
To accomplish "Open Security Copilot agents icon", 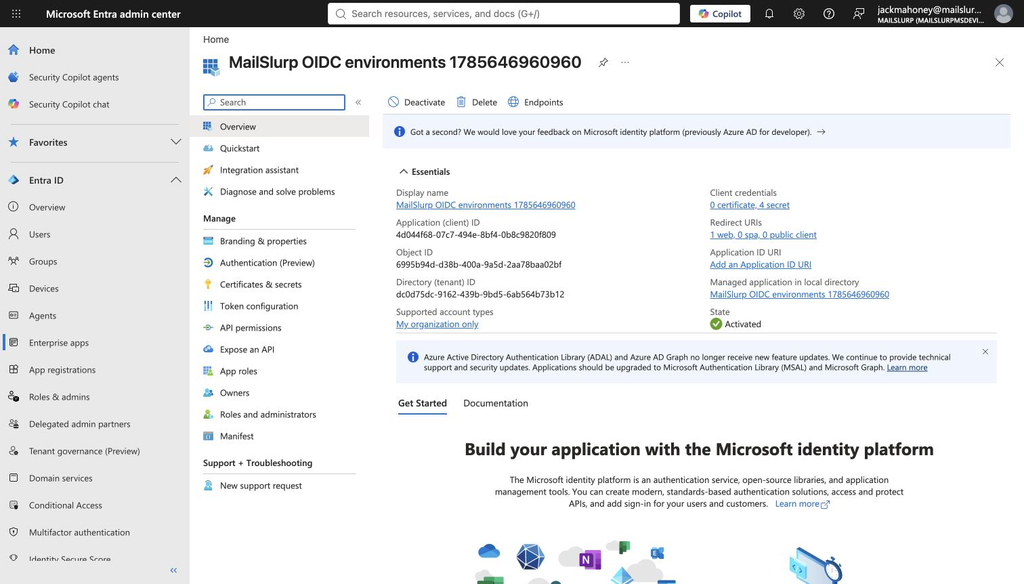I will [14, 77].
